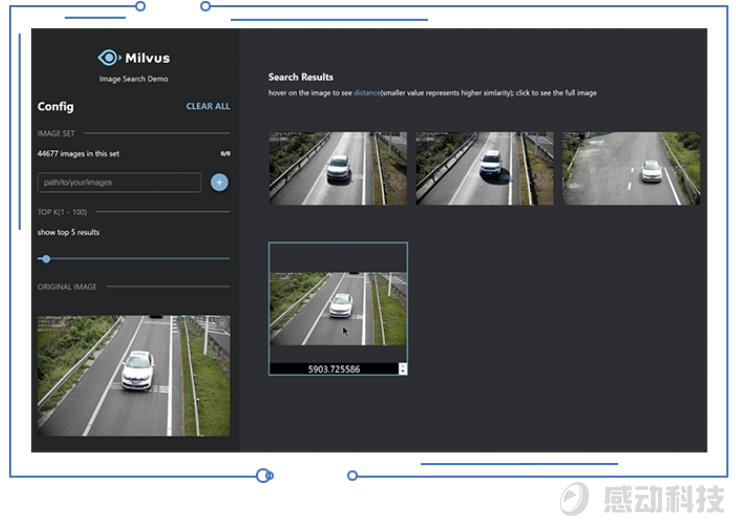Click the 5903.725586 distance value label

(x=333, y=369)
